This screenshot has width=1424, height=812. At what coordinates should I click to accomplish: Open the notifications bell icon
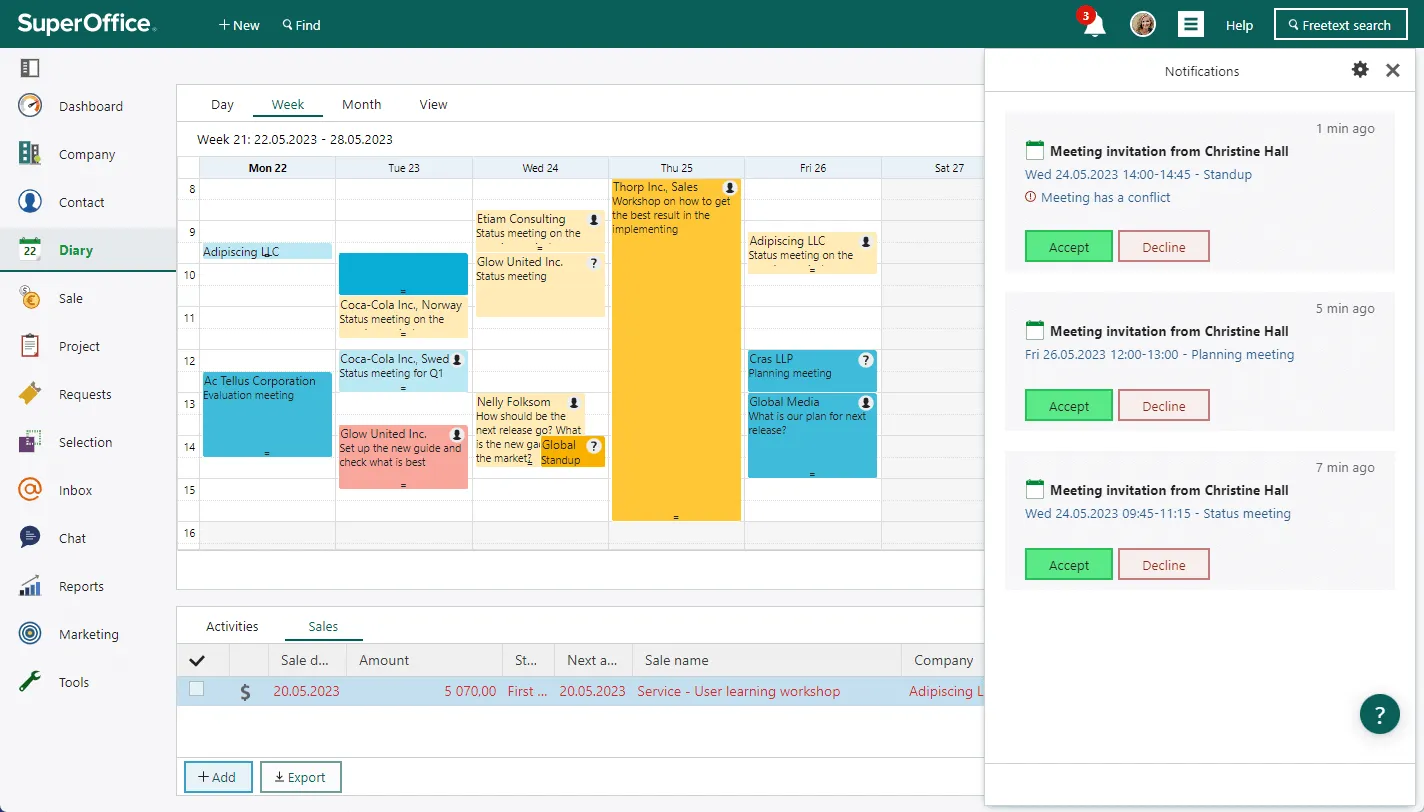pyautogui.click(x=1095, y=25)
